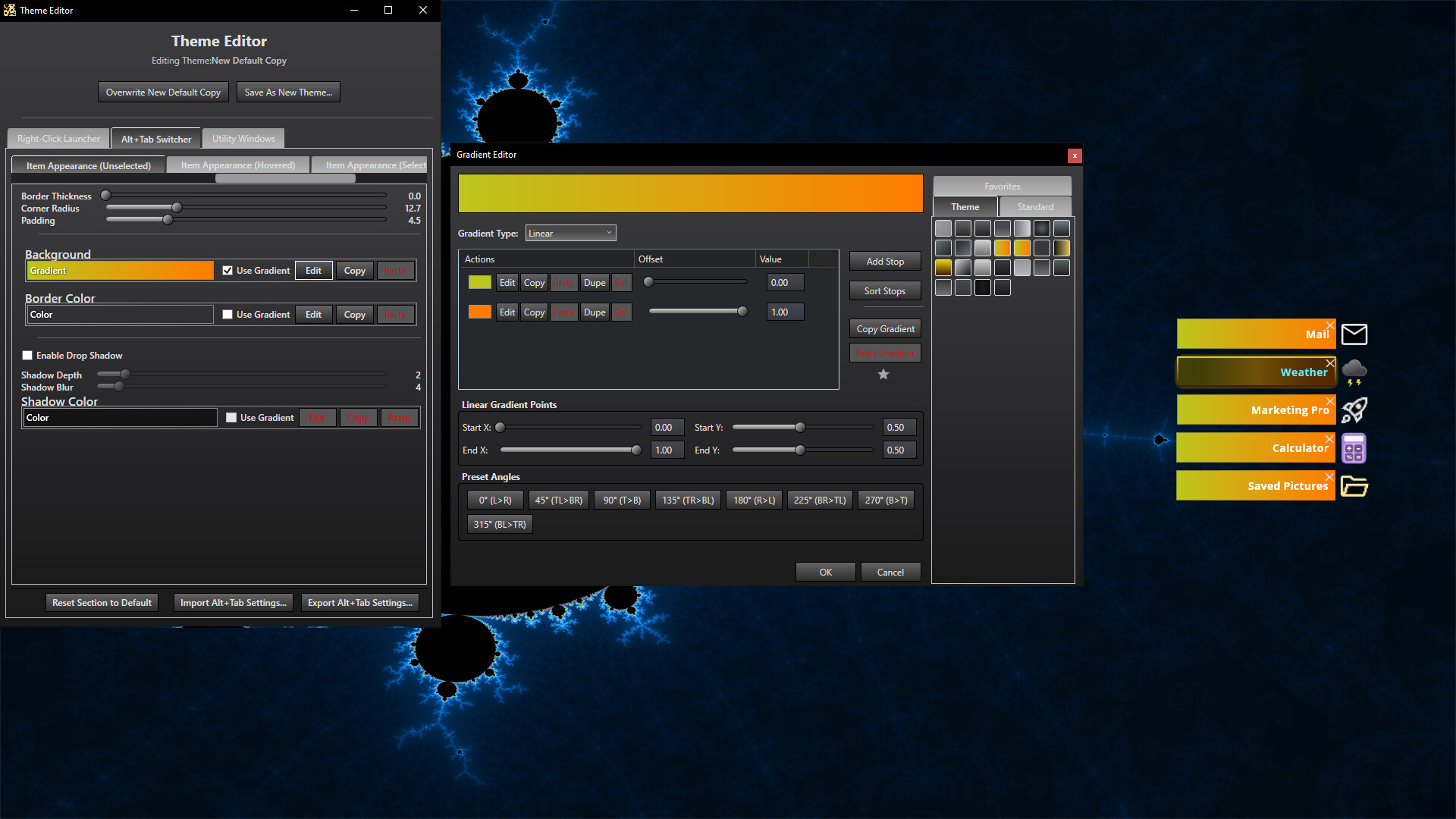This screenshot has height=819, width=1456.
Task: Open the Saved Pictures folder icon
Action: [x=1354, y=486]
